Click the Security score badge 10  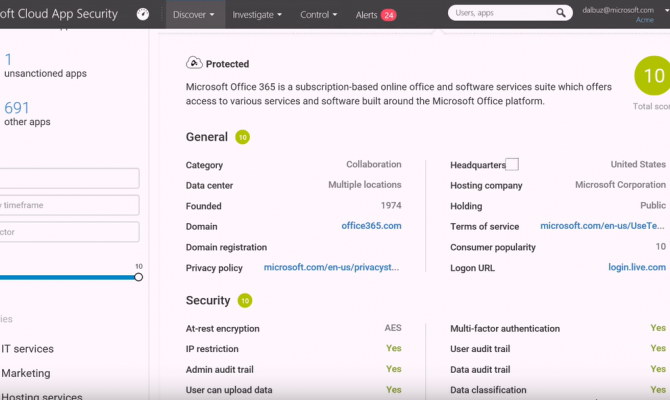[x=245, y=301]
